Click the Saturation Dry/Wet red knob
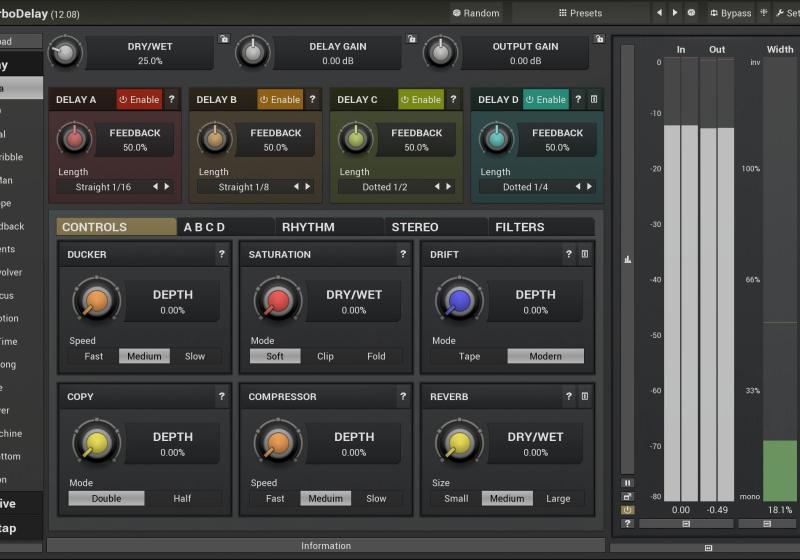The width and height of the screenshot is (800, 560). [x=277, y=300]
